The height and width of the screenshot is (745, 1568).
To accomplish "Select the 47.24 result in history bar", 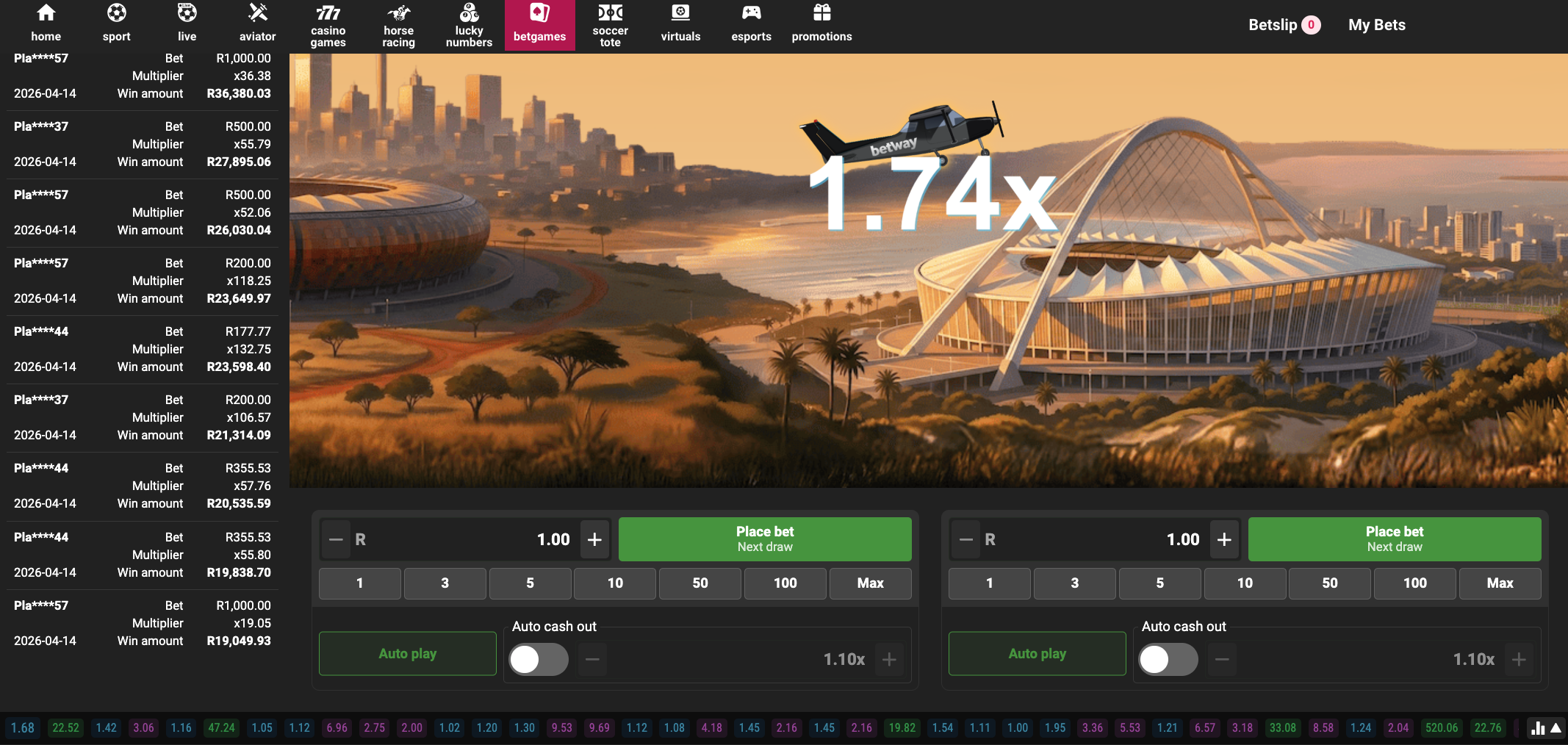I will (x=222, y=728).
